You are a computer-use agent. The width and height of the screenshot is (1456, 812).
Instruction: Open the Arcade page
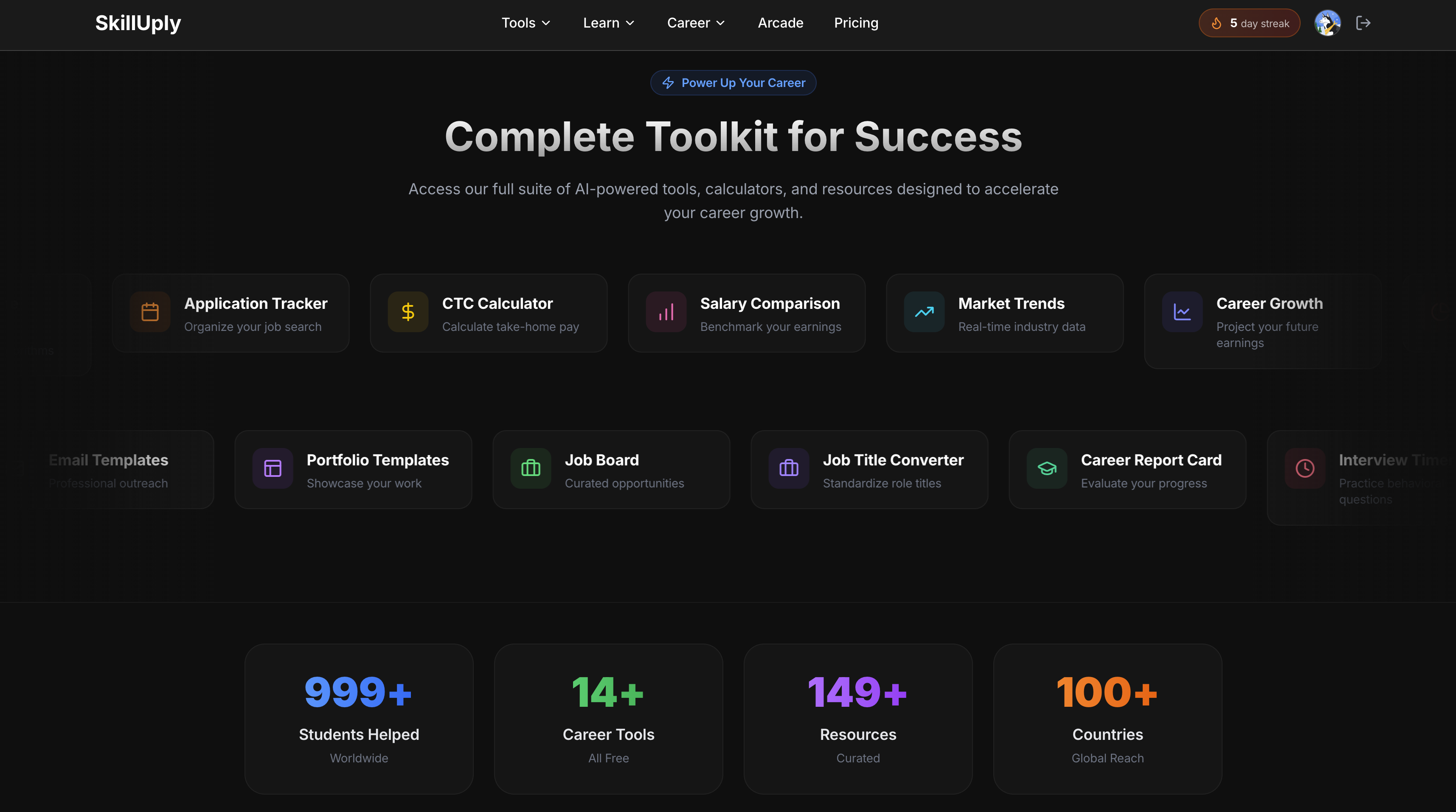coord(780,22)
